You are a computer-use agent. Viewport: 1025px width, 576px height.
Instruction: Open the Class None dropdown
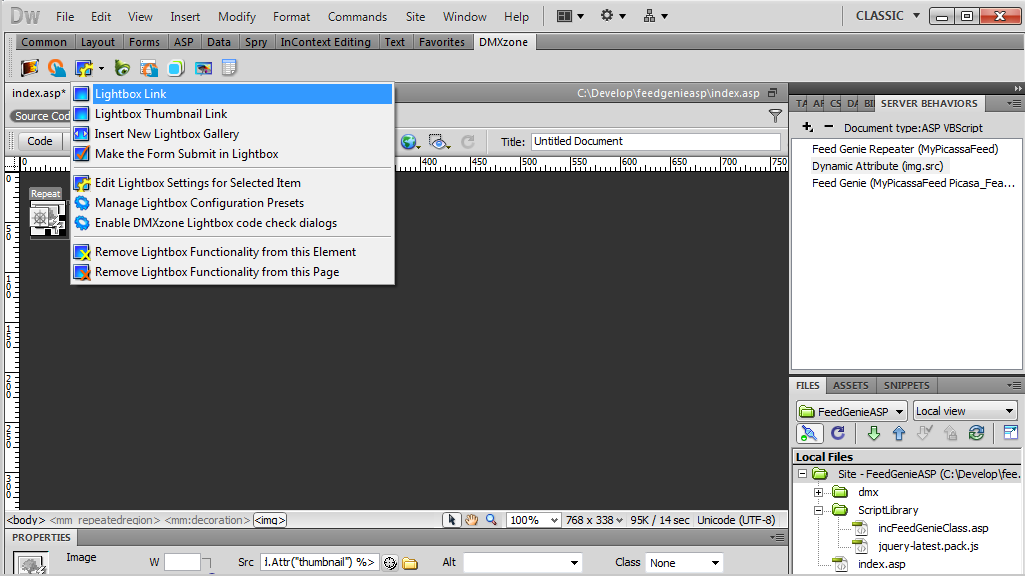pyautogui.click(x=684, y=563)
